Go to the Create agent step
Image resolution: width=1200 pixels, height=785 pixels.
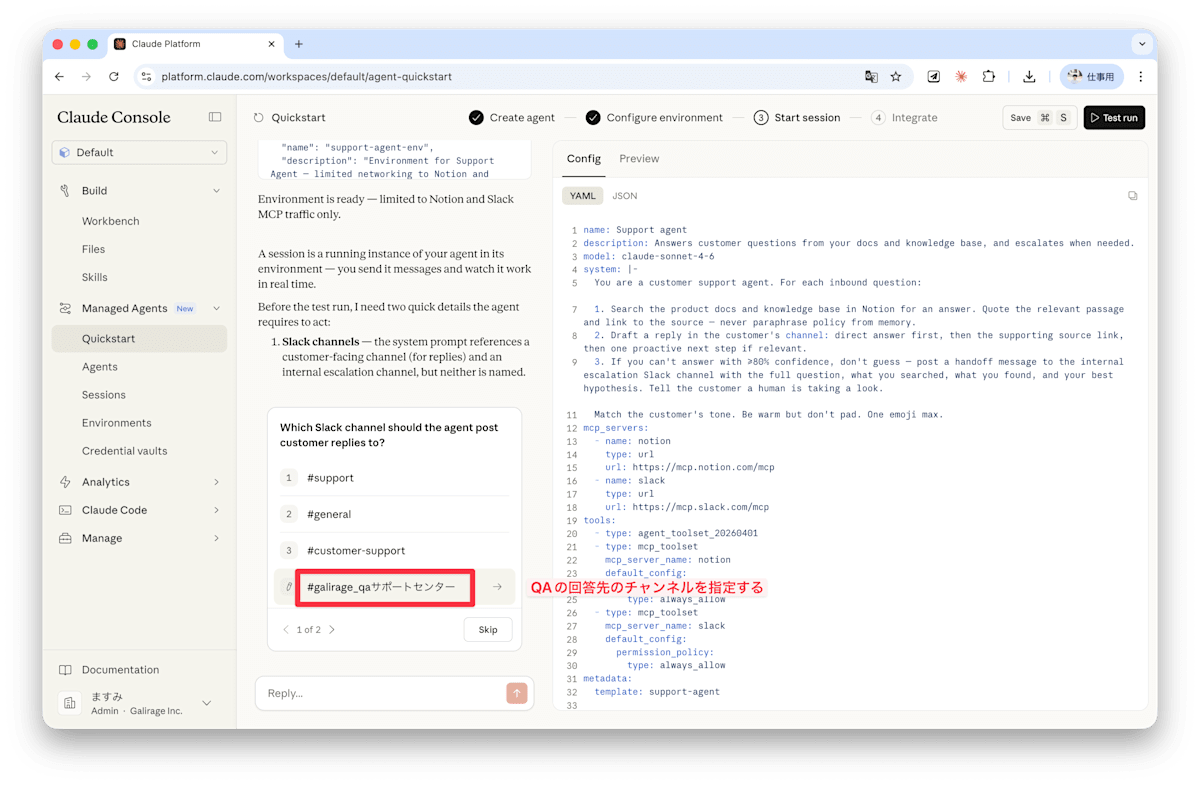coord(512,117)
